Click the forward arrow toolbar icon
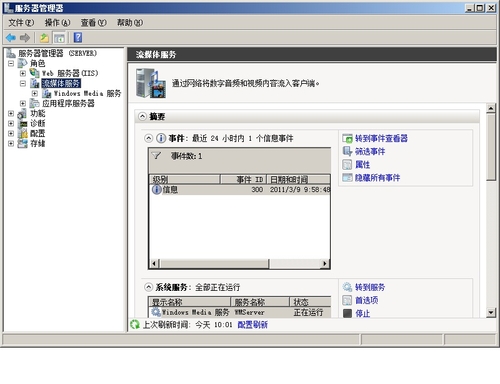The image size is (500, 384). point(25,38)
